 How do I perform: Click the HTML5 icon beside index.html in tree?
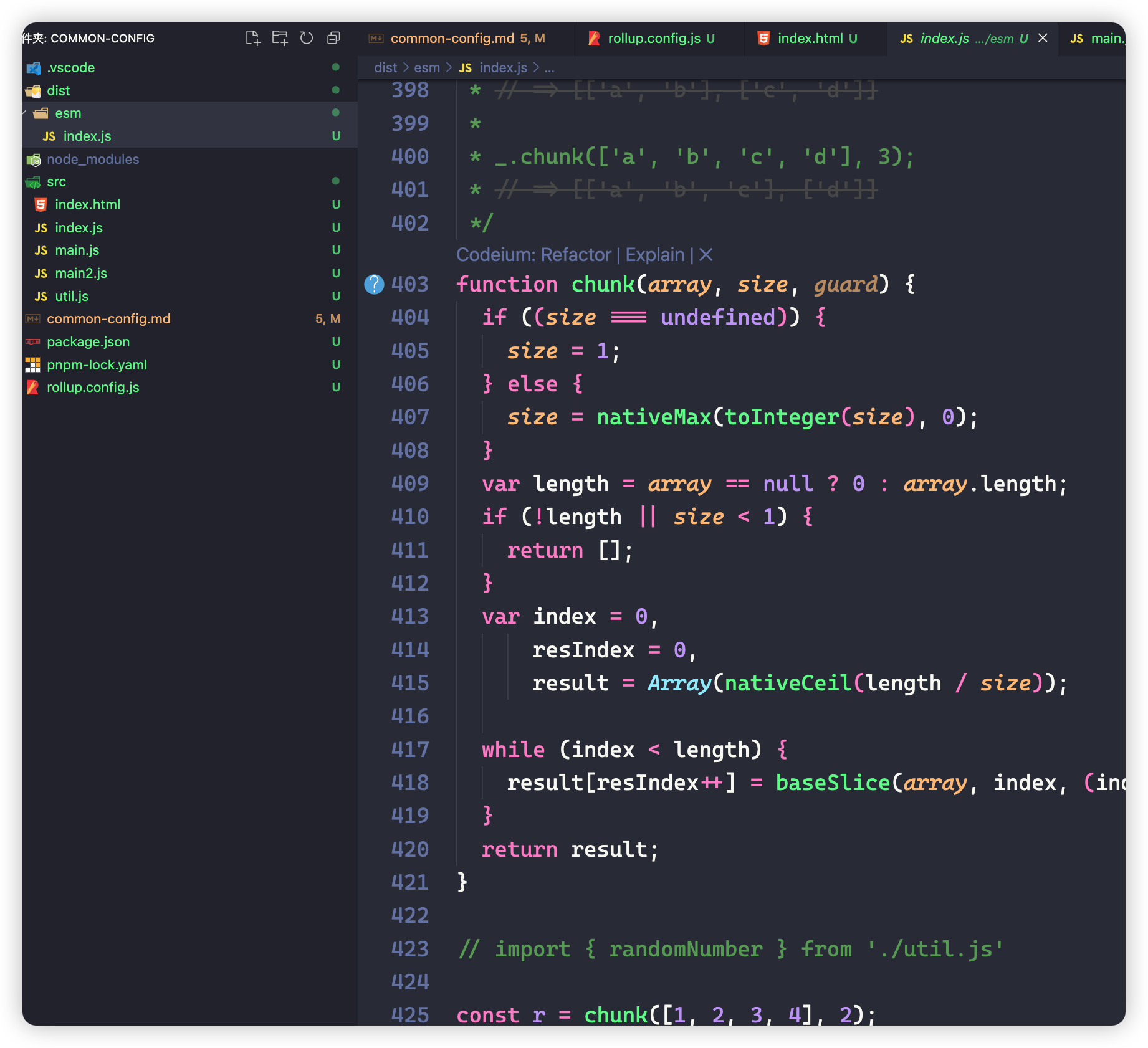(41, 204)
